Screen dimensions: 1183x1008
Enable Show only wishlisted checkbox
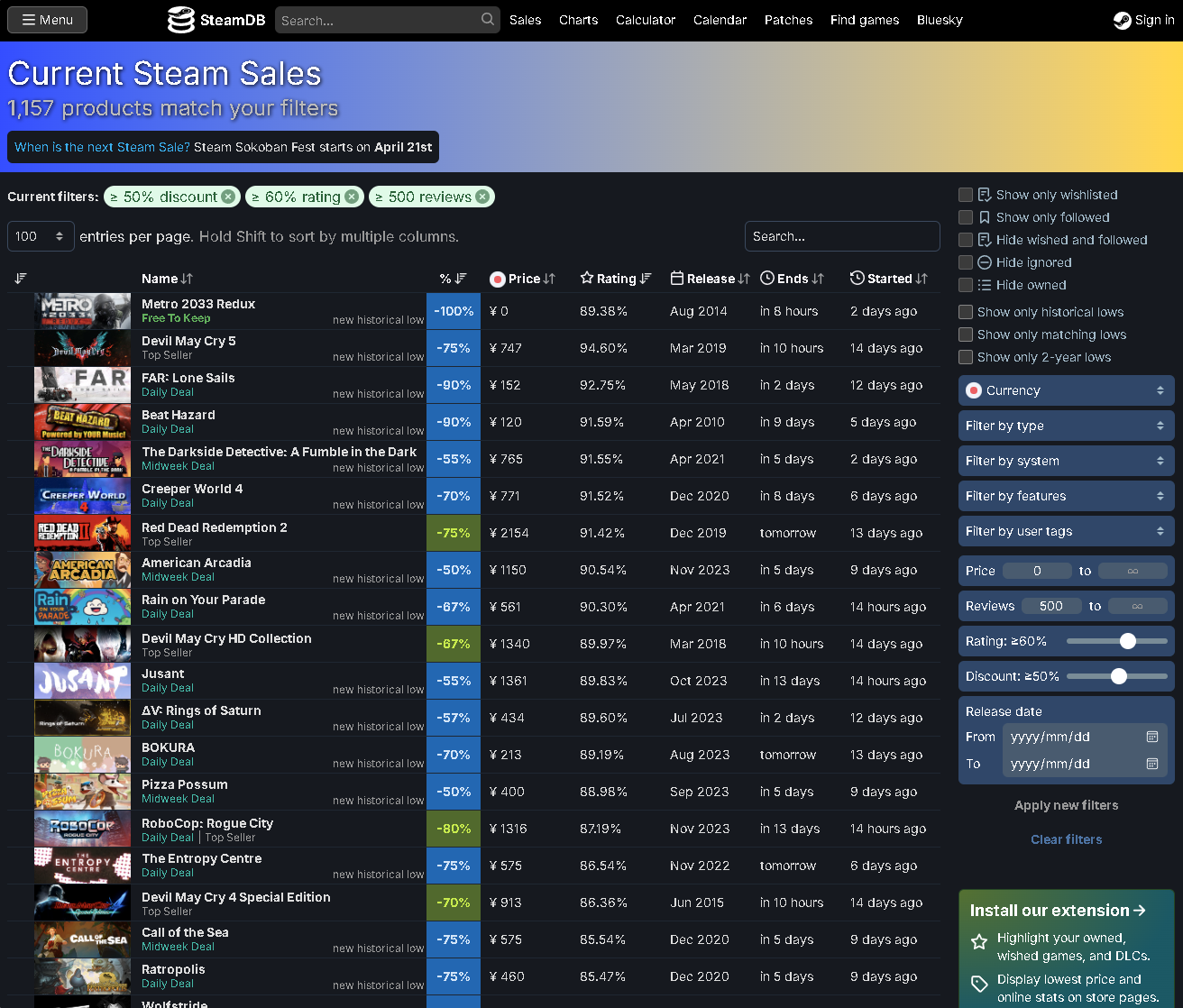(966, 195)
